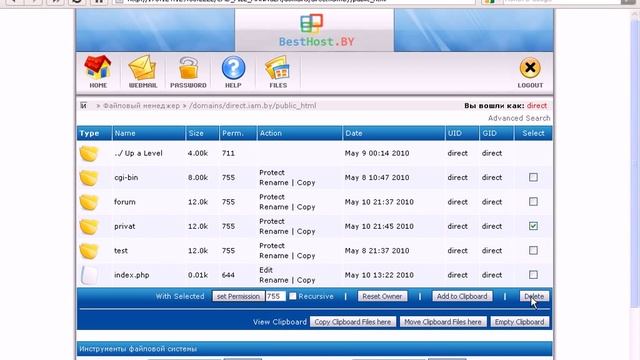Click the Up a Level folder icon
This screenshot has height=360, width=640.
(x=89, y=153)
